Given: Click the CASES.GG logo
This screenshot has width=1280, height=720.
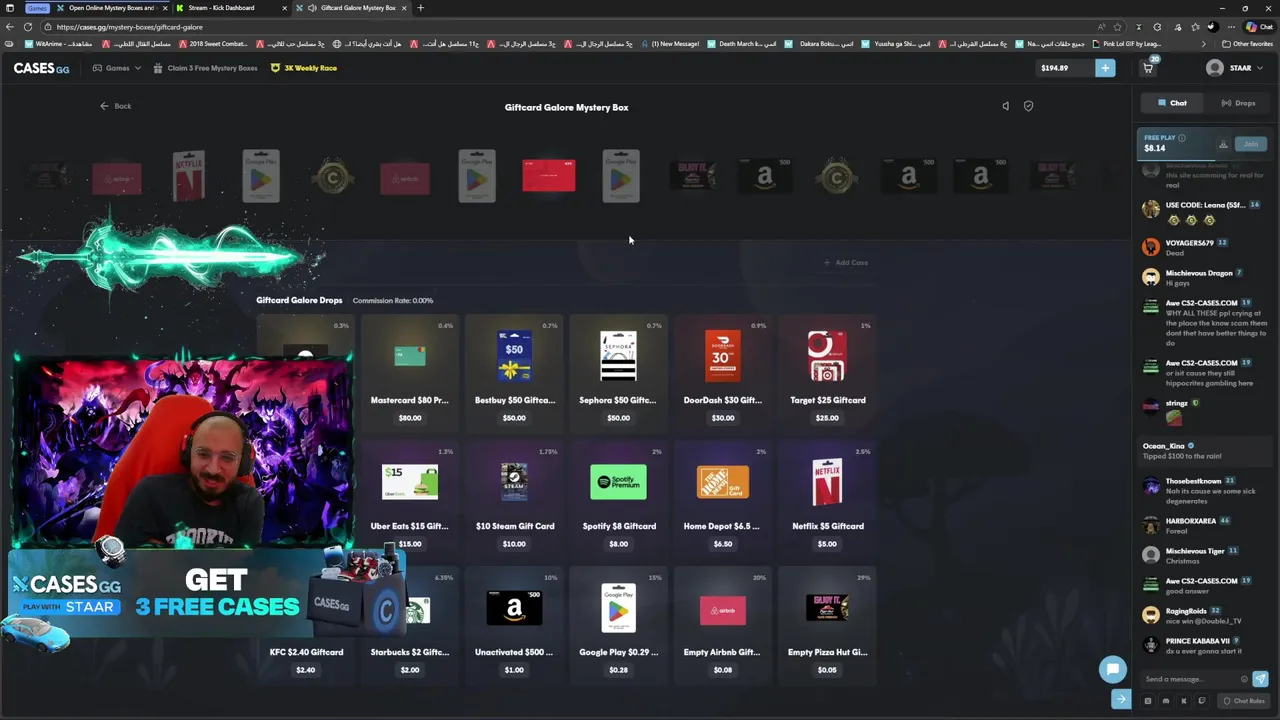Looking at the screenshot, I should tap(41, 68).
